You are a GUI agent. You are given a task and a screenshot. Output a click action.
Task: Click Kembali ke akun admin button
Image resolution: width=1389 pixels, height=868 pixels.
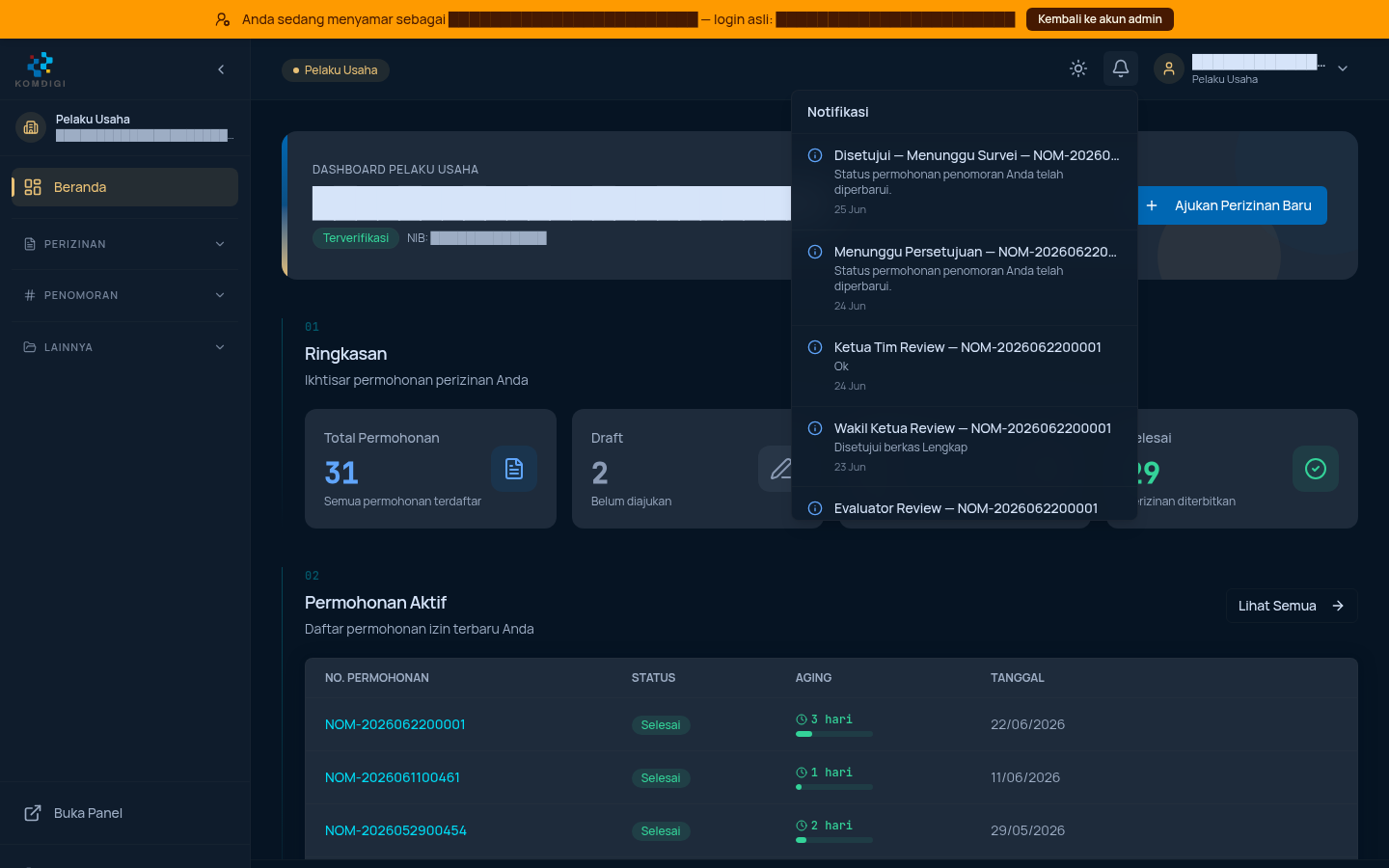(x=1100, y=19)
